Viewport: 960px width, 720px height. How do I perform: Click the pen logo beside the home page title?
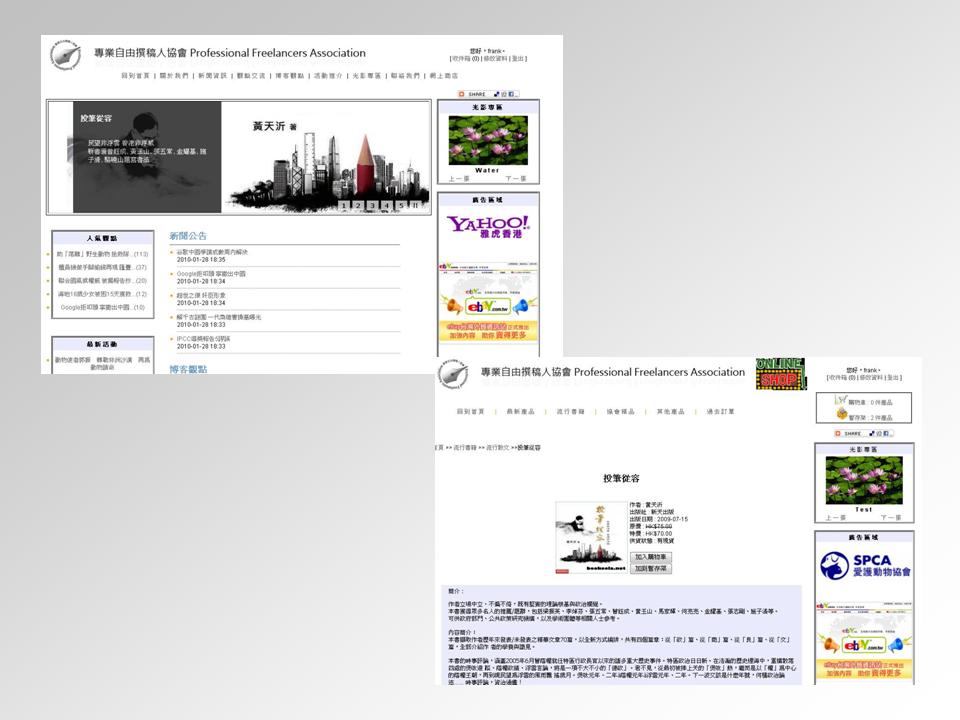(65, 54)
